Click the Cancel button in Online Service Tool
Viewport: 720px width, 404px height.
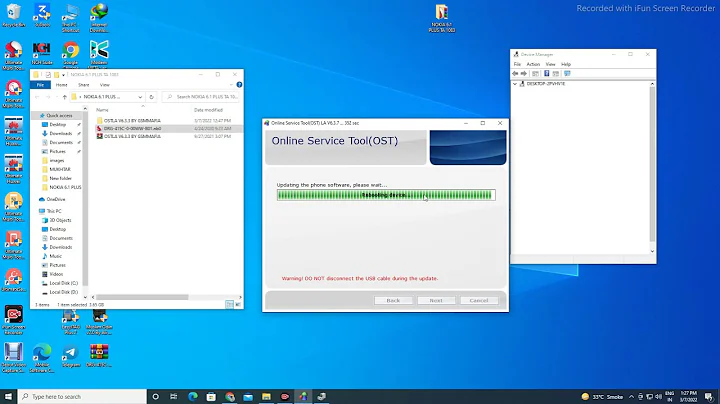(x=479, y=300)
